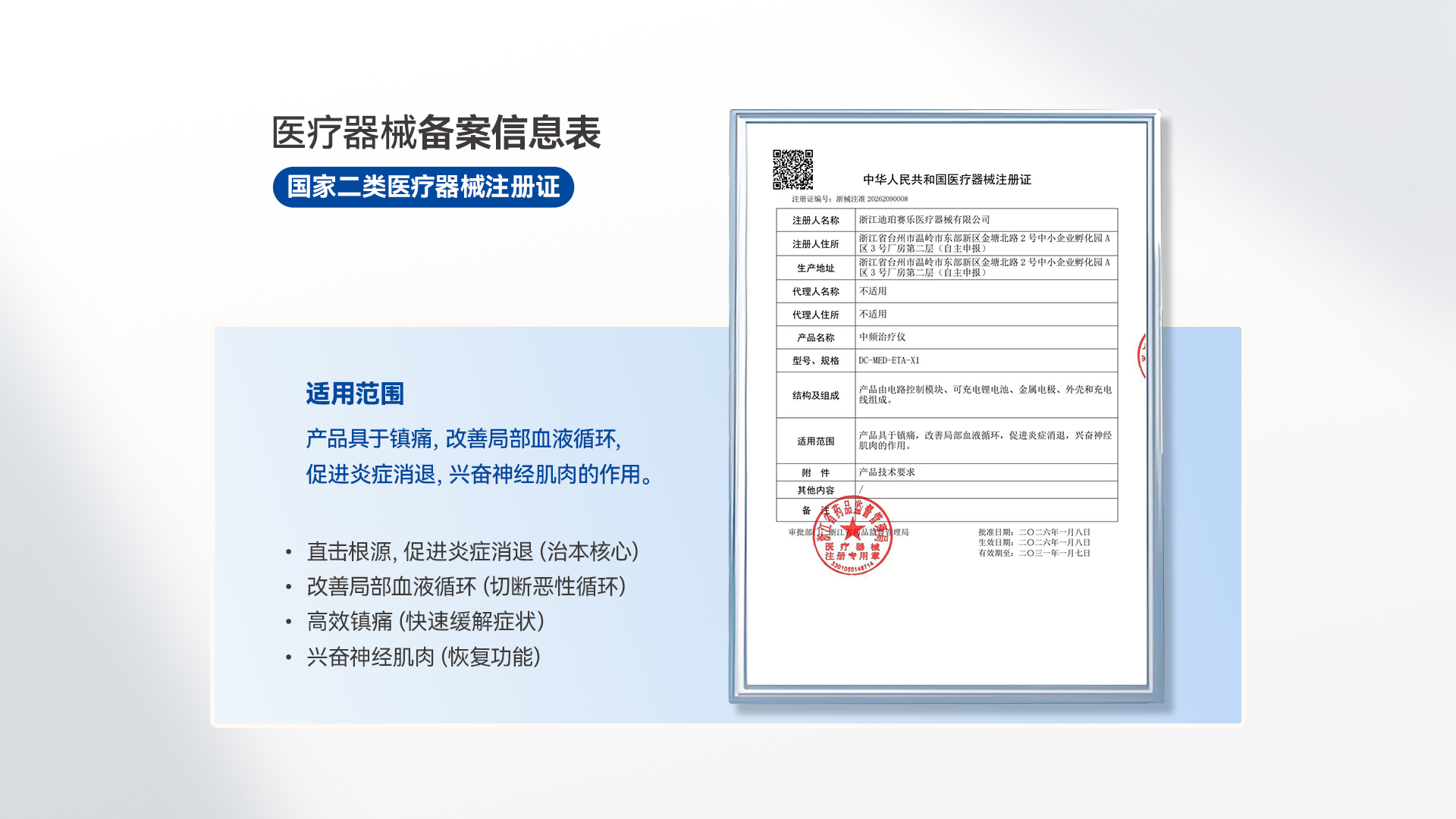Click the bullet 直击根源, 促进炎症消退
This screenshot has height=819, width=1456.
(x=472, y=552)
